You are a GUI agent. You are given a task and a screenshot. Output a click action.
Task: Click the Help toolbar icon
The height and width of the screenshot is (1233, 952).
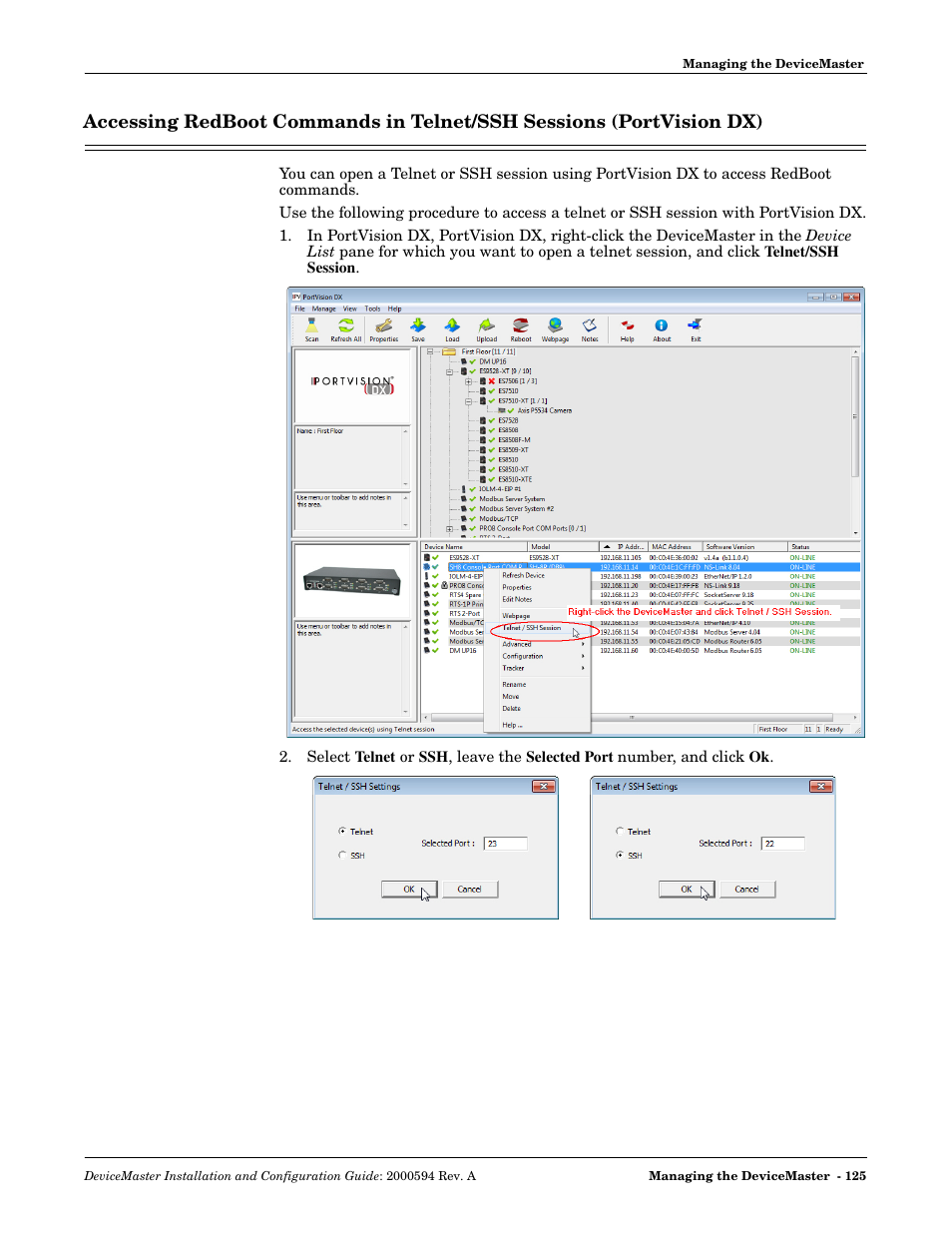coord(627,329)
